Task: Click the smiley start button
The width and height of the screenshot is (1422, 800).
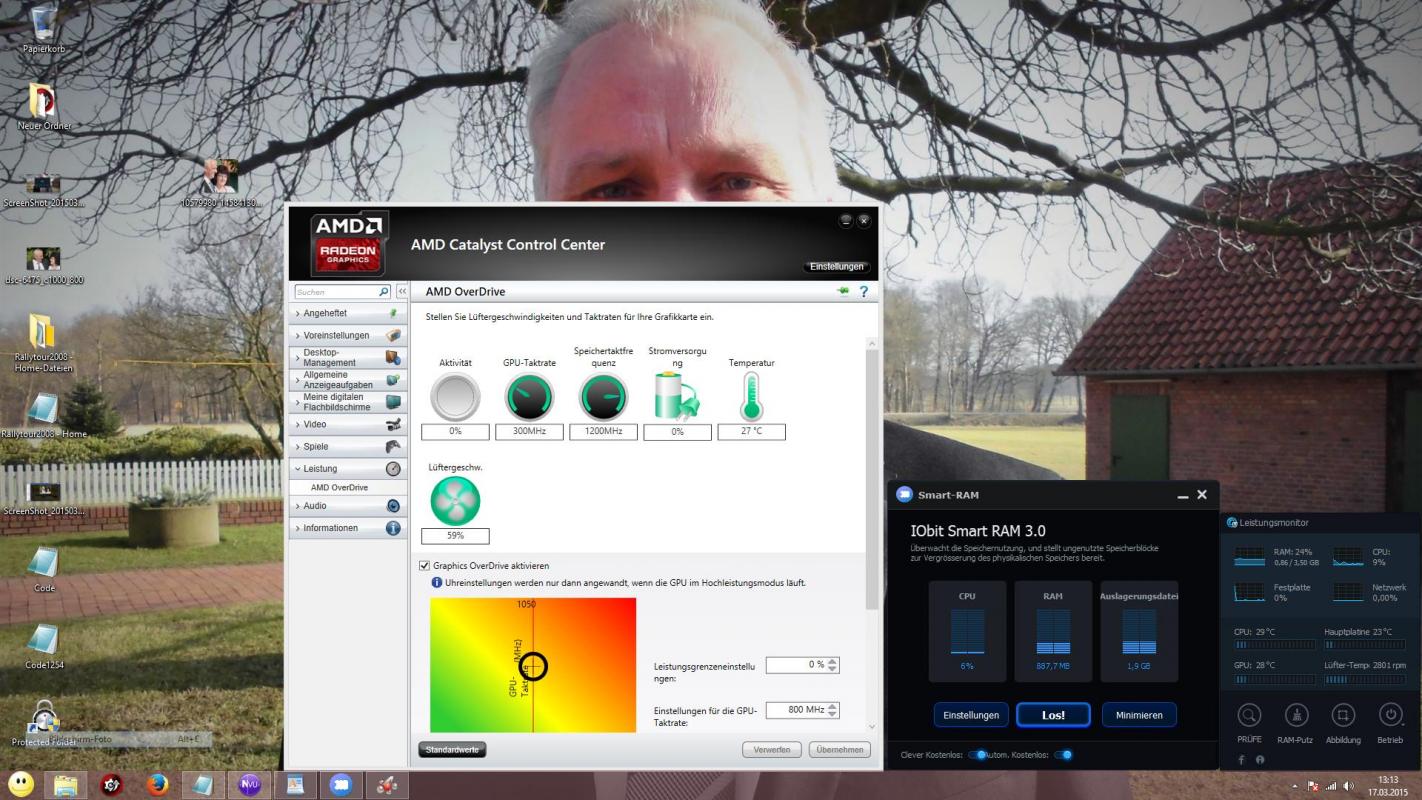Action: pos(20,785)
